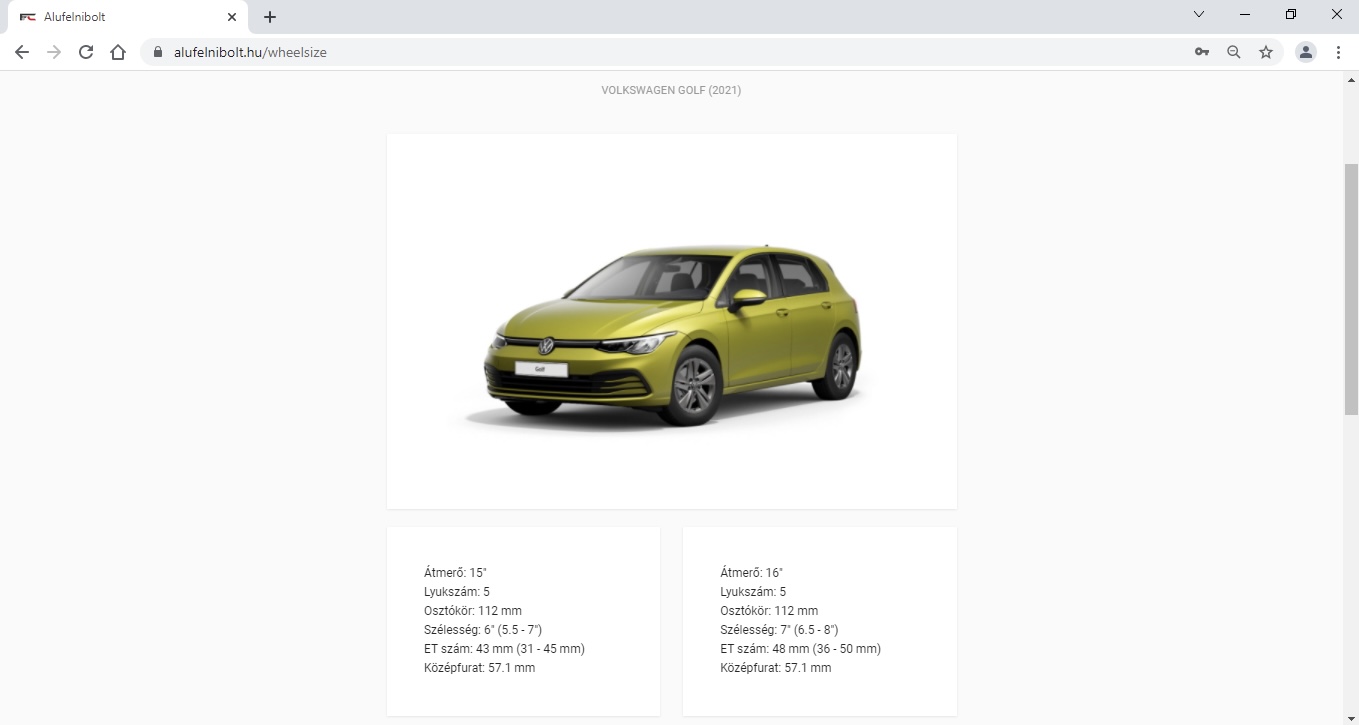This screenshot has width=1359, height=725.
Task: Click the browser back arrow
Action: coord(22,52)
